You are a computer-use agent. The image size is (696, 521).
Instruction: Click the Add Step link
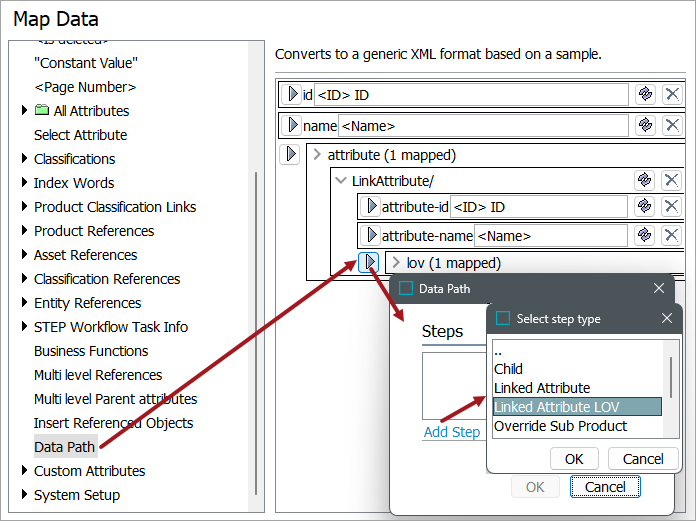point(452,432)
